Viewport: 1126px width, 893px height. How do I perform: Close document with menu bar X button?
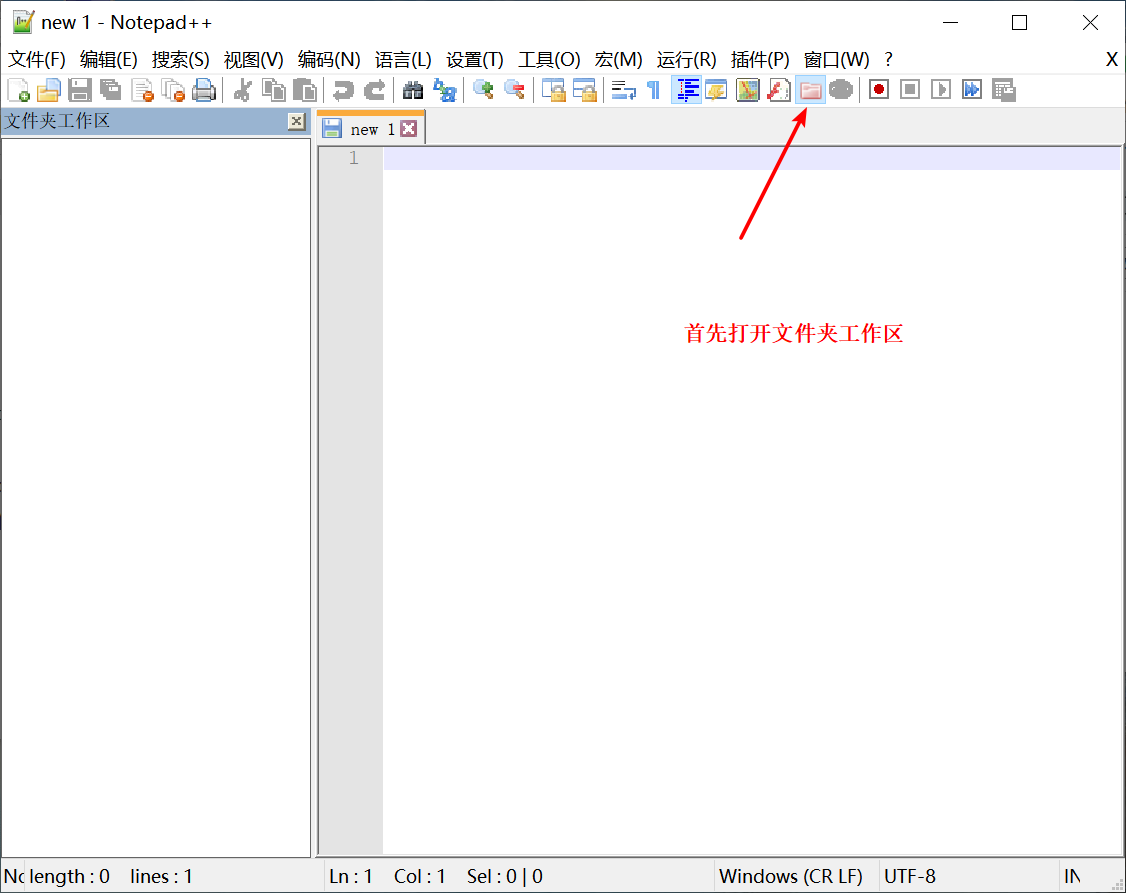(1111, 60)
